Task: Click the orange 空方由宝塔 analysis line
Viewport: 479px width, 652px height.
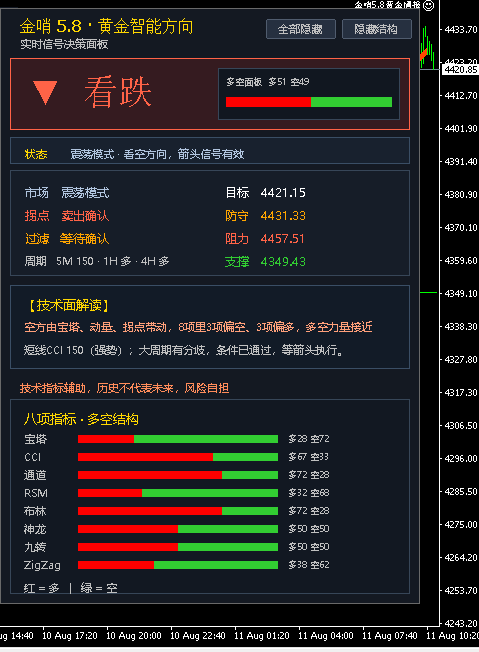Action: [198, 328]
